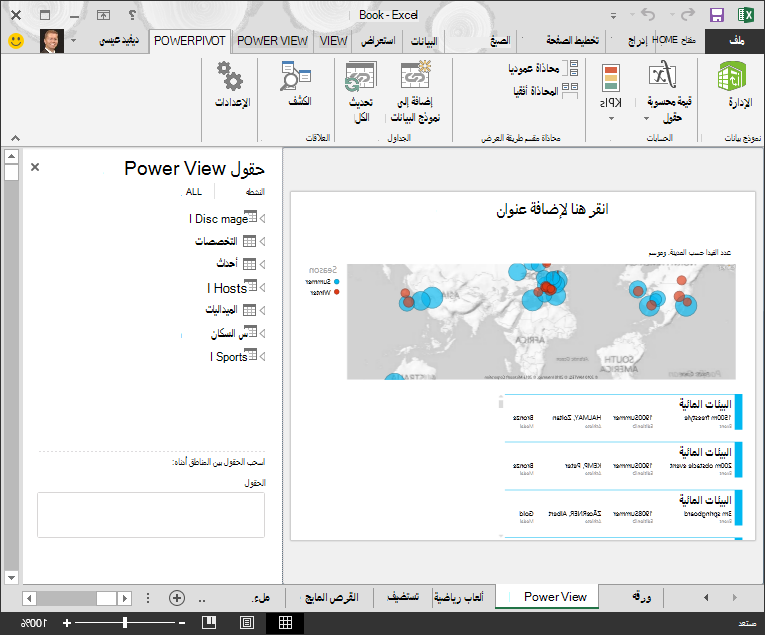Add a new sheet with the plus button
Viewport: 765px width, 635px height.
point(177,598)
